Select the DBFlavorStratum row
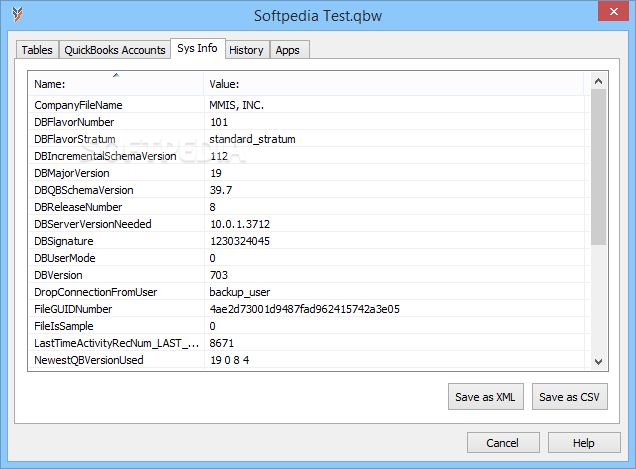This screenshot has width=636, height=469. click(309, 139)
